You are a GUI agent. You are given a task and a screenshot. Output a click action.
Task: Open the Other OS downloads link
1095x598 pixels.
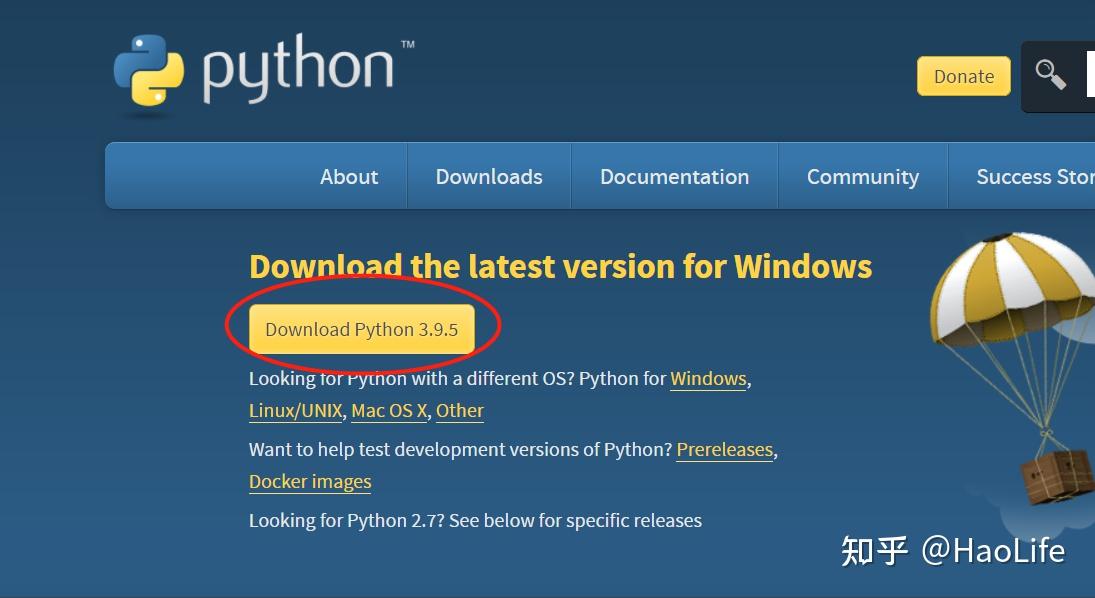(x=459, y=410)
